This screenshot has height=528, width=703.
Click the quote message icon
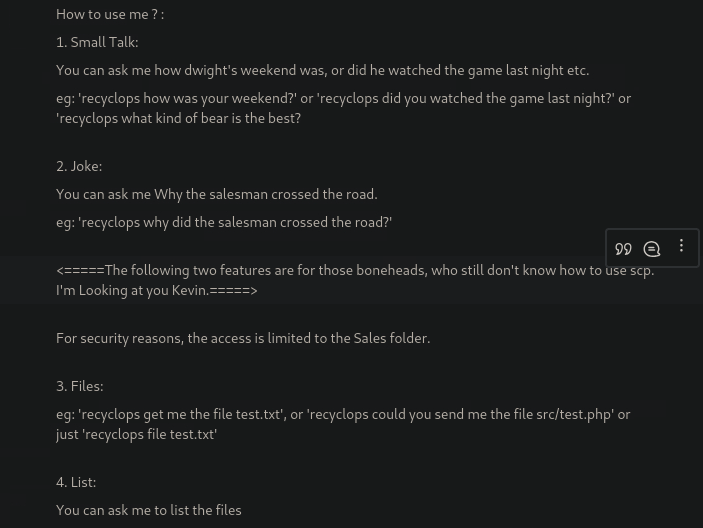coord(623,249)
